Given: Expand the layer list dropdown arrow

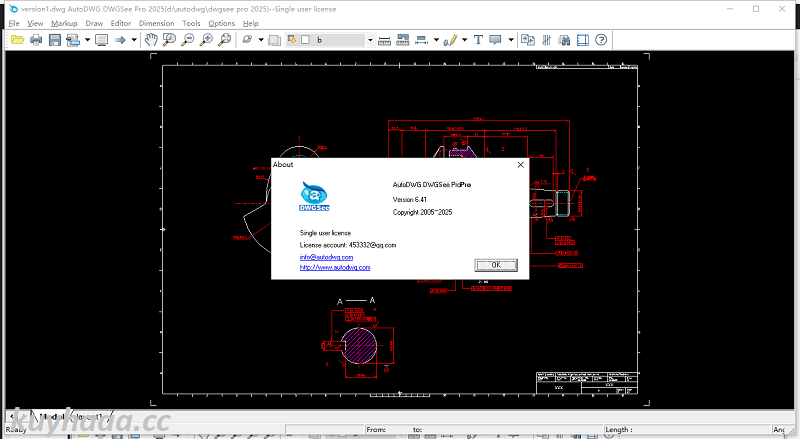Looking at the screenshot, I should [370, 40].
